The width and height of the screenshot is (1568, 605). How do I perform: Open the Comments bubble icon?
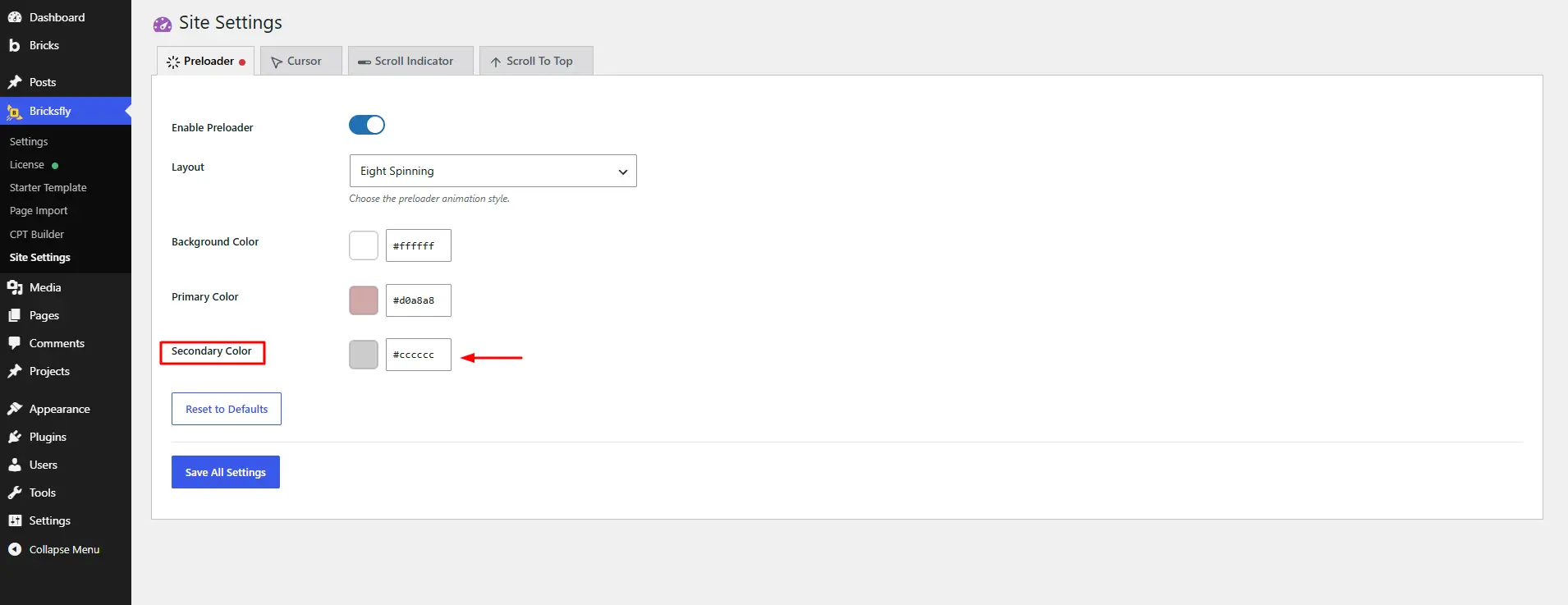15,343
